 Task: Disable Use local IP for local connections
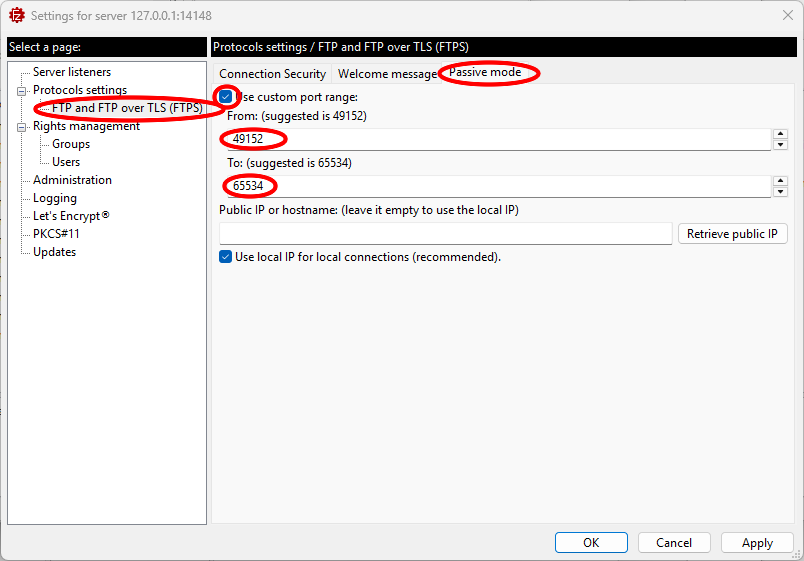click(x=226, y=257)
